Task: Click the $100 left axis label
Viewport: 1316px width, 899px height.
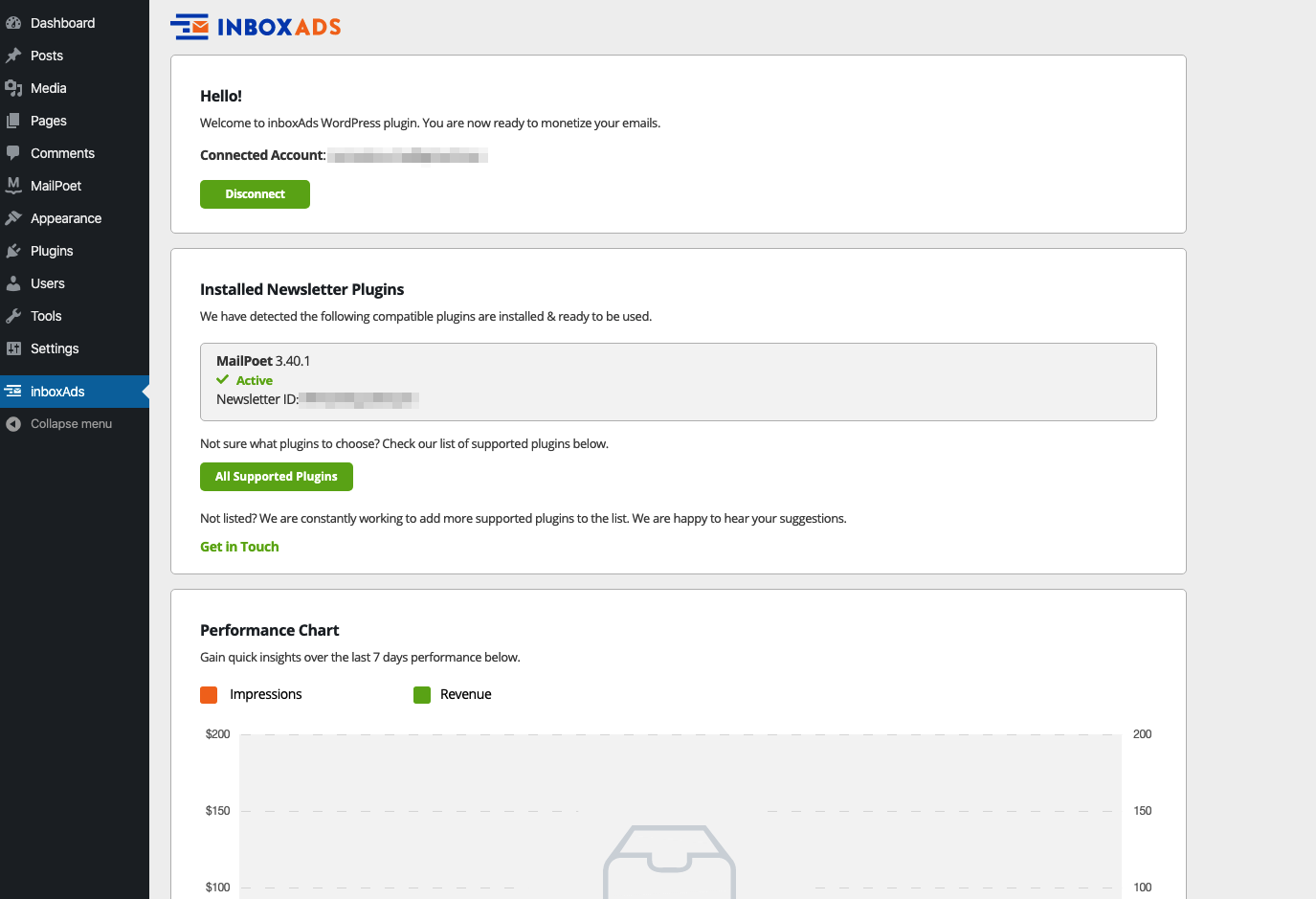Action: click(218, 888)
